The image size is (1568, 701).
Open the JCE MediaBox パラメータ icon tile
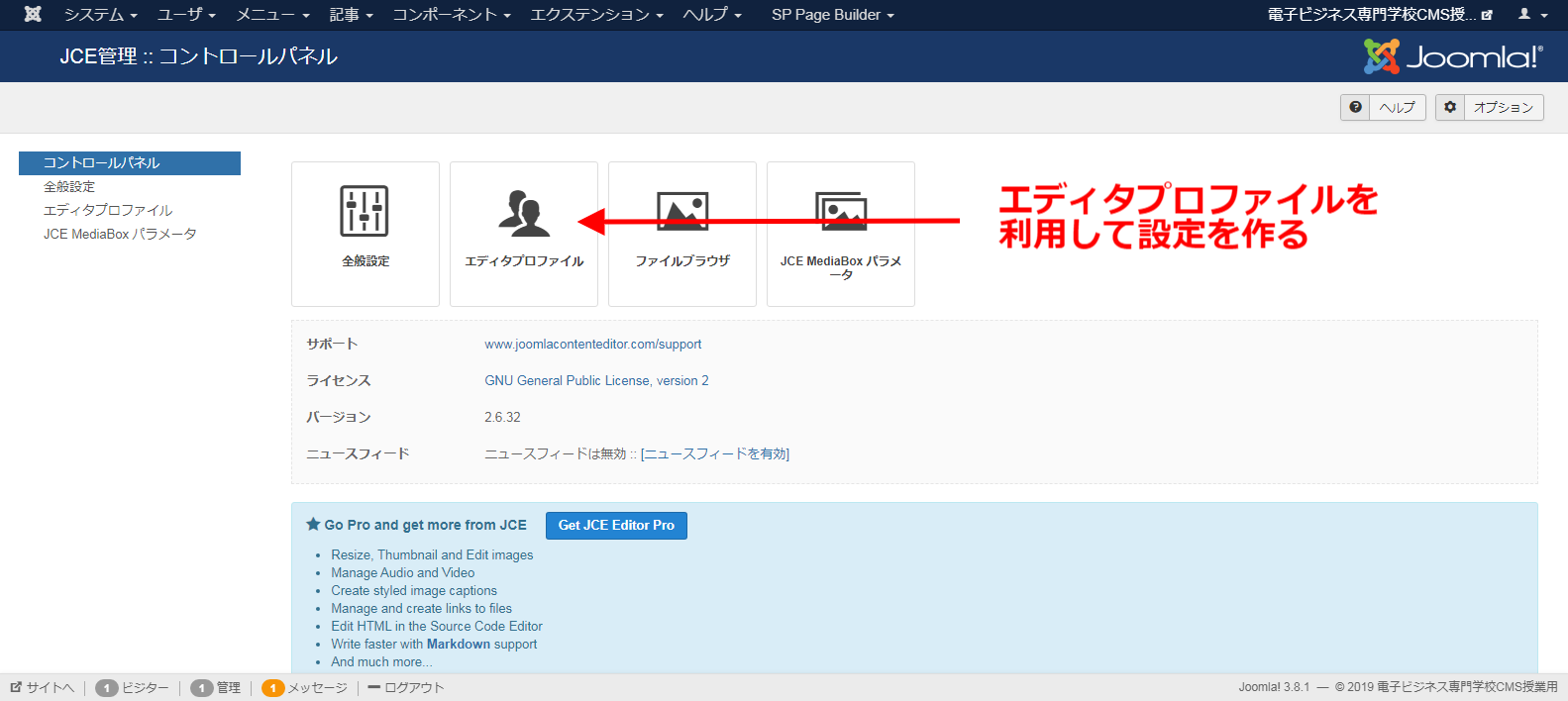[841, 234]
